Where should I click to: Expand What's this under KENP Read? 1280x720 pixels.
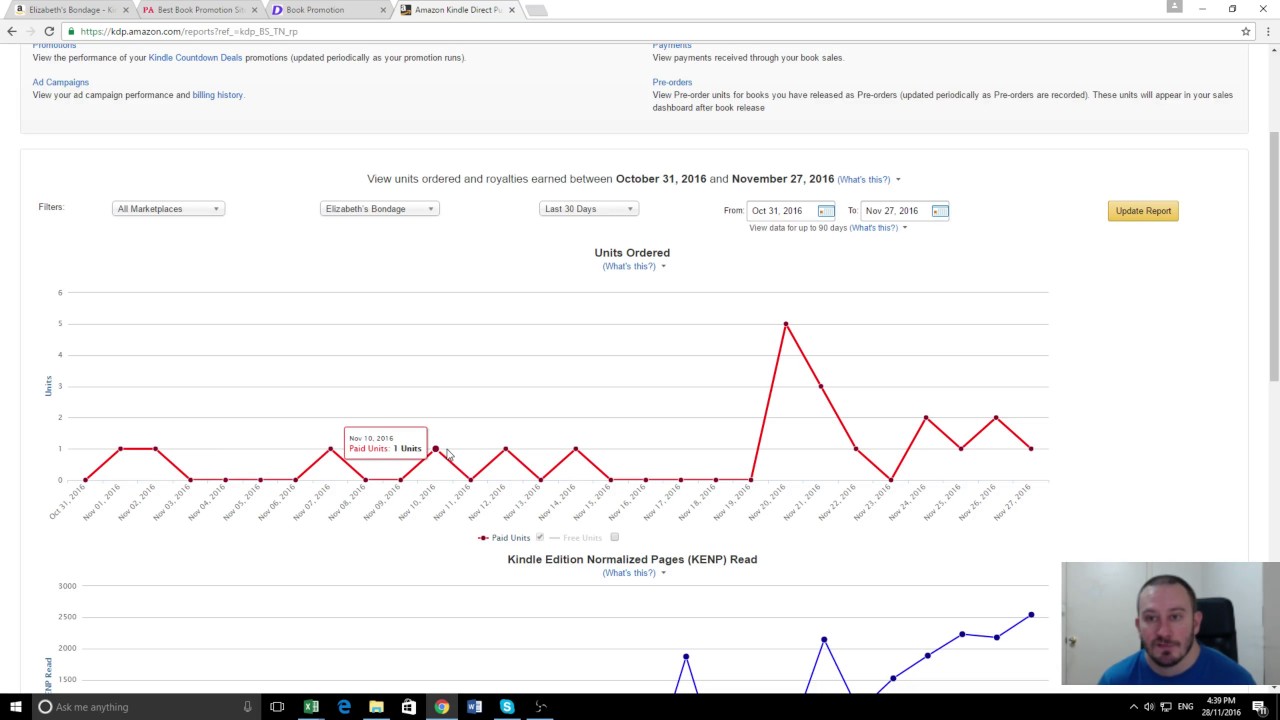633,573
